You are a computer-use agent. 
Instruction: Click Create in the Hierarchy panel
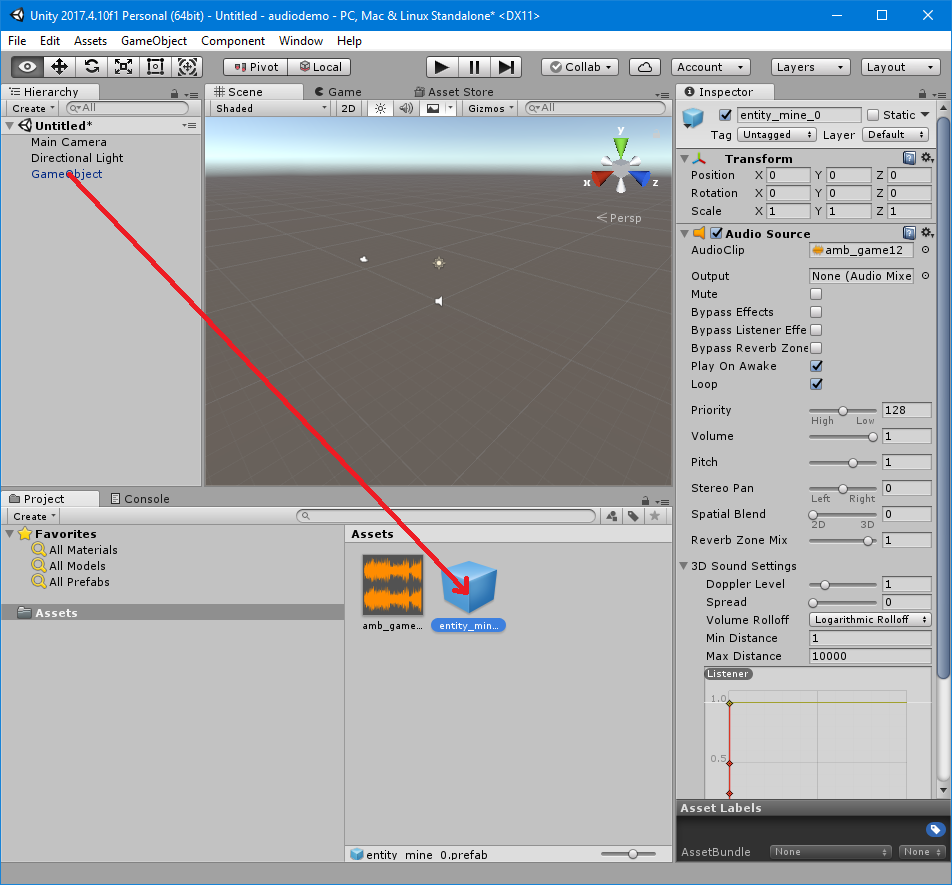(33, 108)
